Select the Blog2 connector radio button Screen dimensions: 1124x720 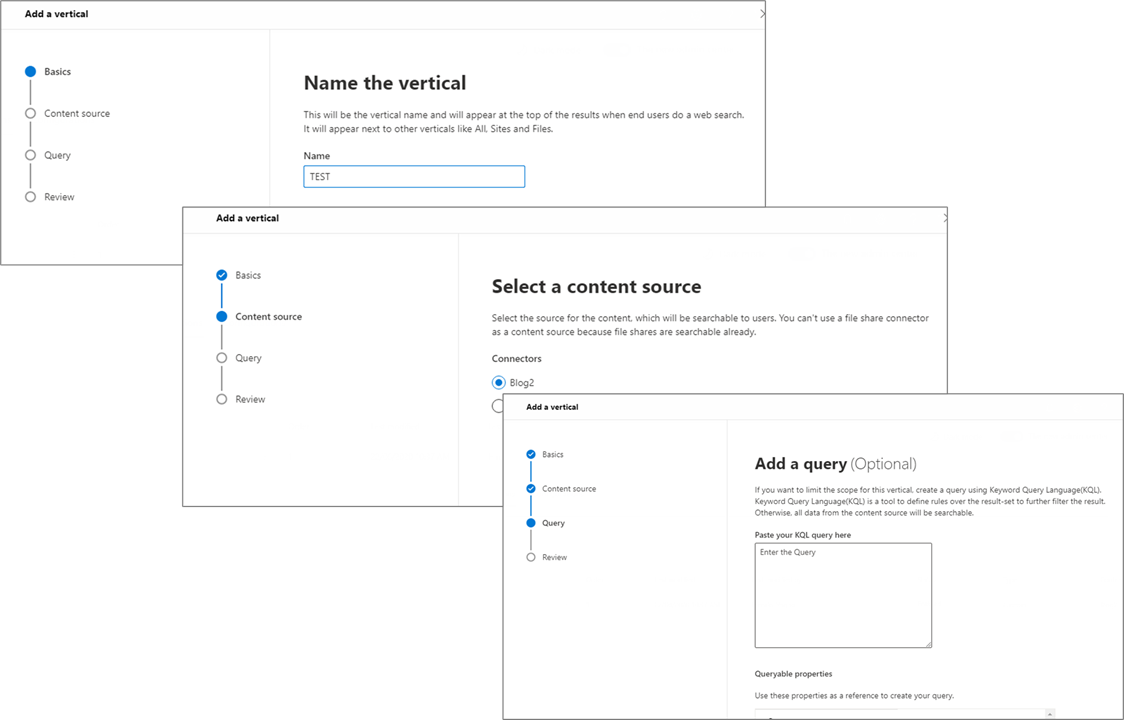[x=498, y=382]
